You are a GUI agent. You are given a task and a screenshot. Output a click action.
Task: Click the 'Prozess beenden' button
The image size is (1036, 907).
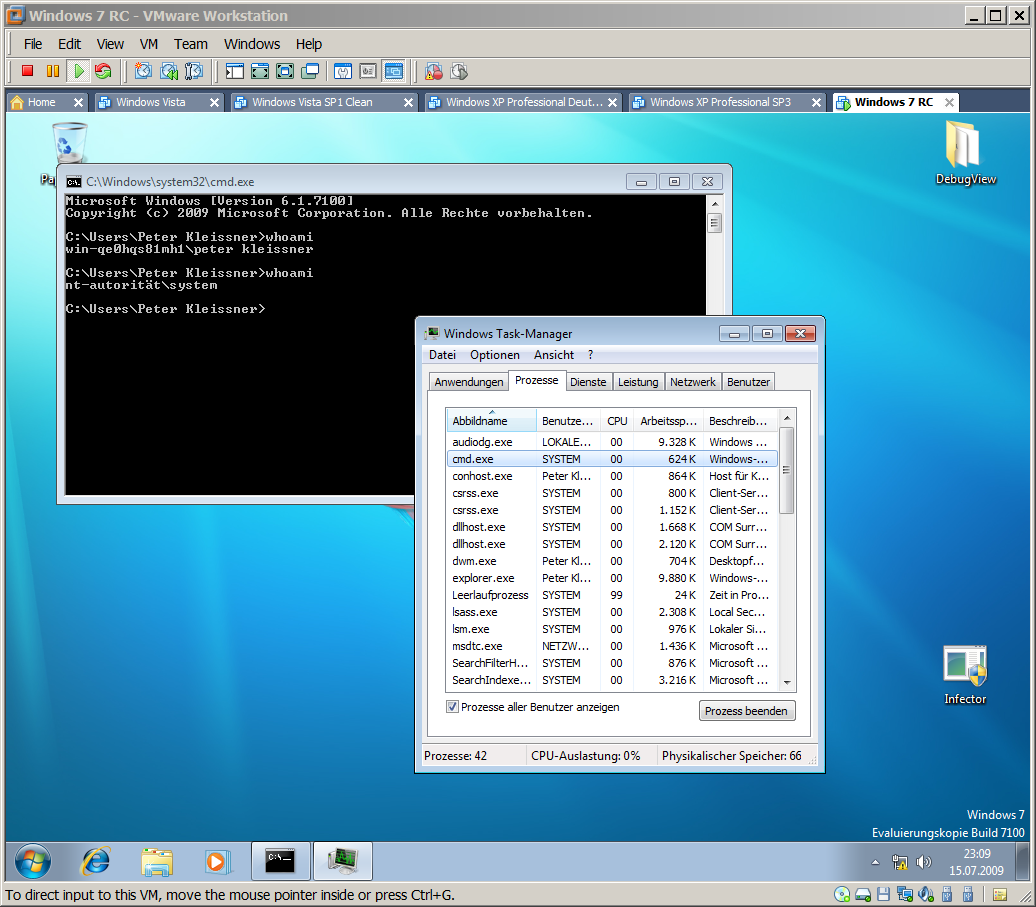pyautogui.click(x=746, y=710)
